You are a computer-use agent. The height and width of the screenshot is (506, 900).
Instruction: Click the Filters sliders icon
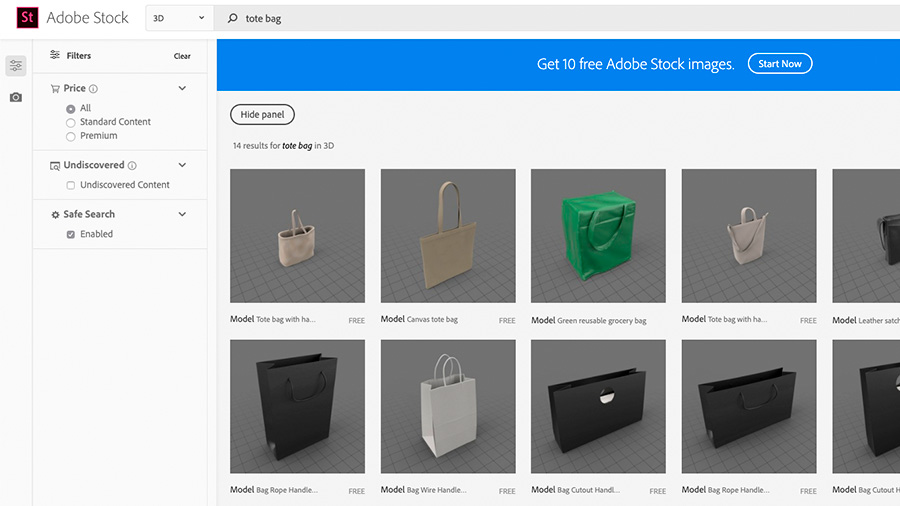pyautogui.click(x=55, y=55)
